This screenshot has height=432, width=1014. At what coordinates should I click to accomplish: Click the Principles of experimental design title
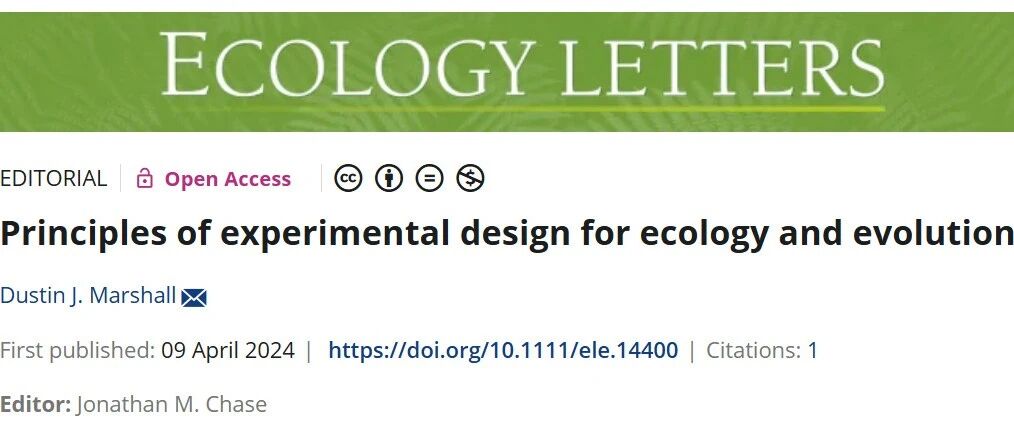[x=507, y=234]
